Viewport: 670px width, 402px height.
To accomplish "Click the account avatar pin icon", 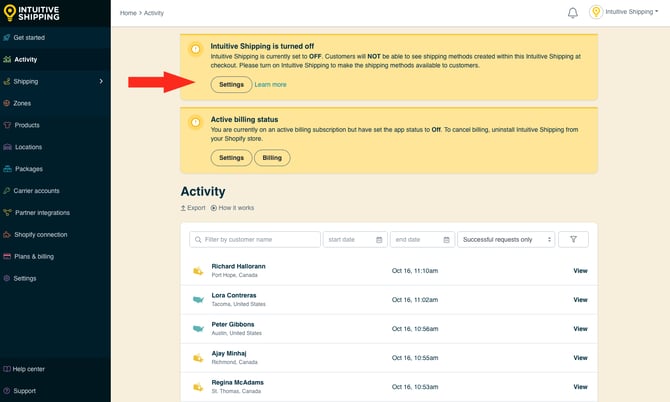I will click(596, 12).
